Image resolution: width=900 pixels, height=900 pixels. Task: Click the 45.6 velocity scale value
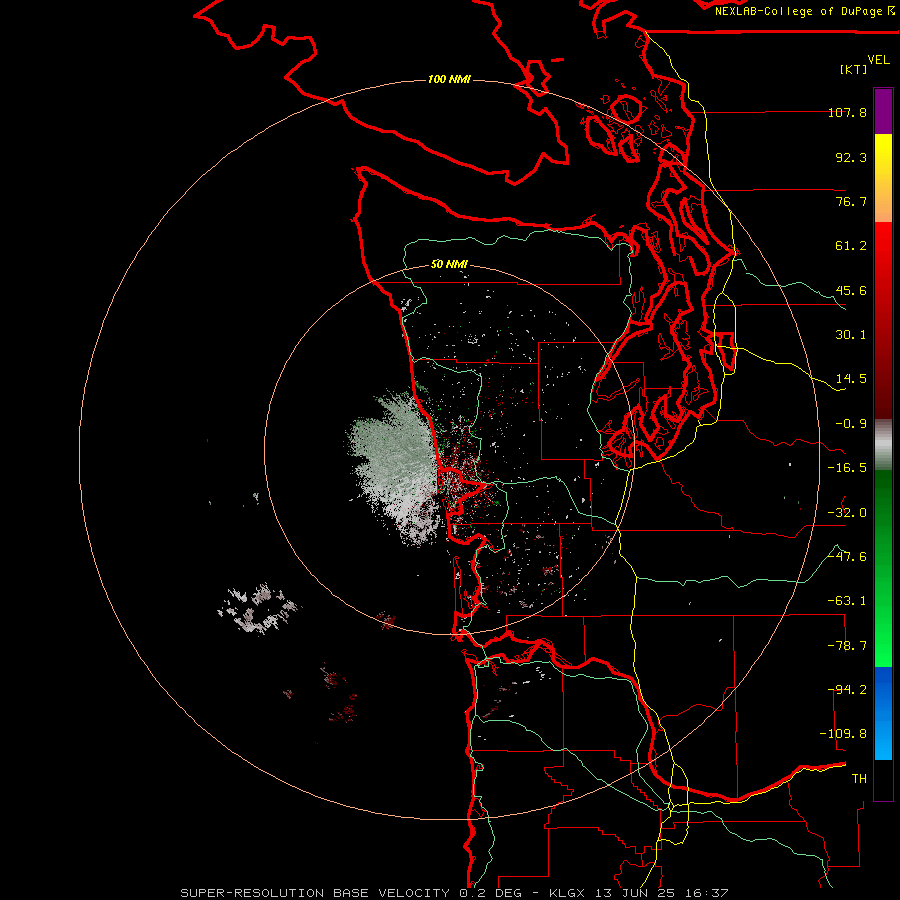click(851, 290)
